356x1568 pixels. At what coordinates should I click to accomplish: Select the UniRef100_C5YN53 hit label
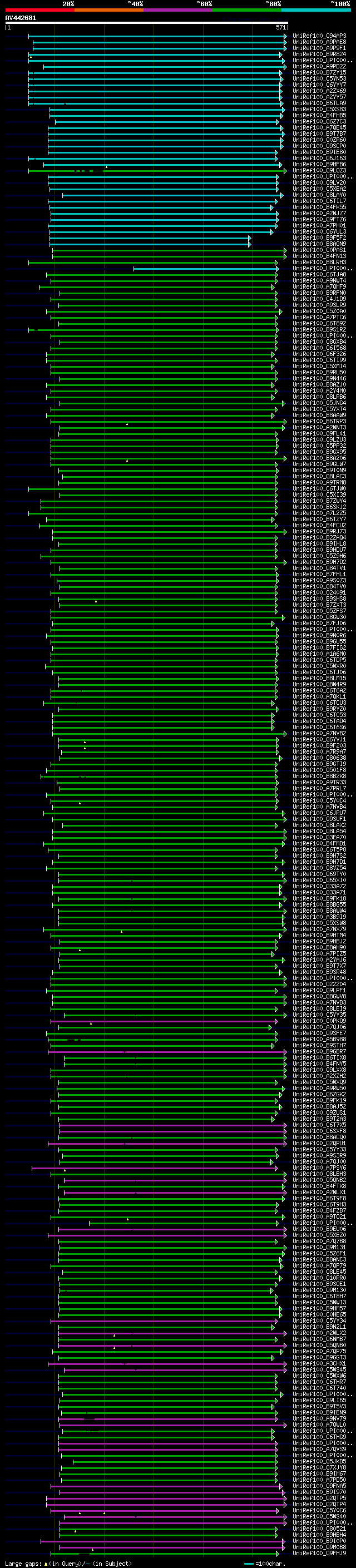tap(319, 78)
